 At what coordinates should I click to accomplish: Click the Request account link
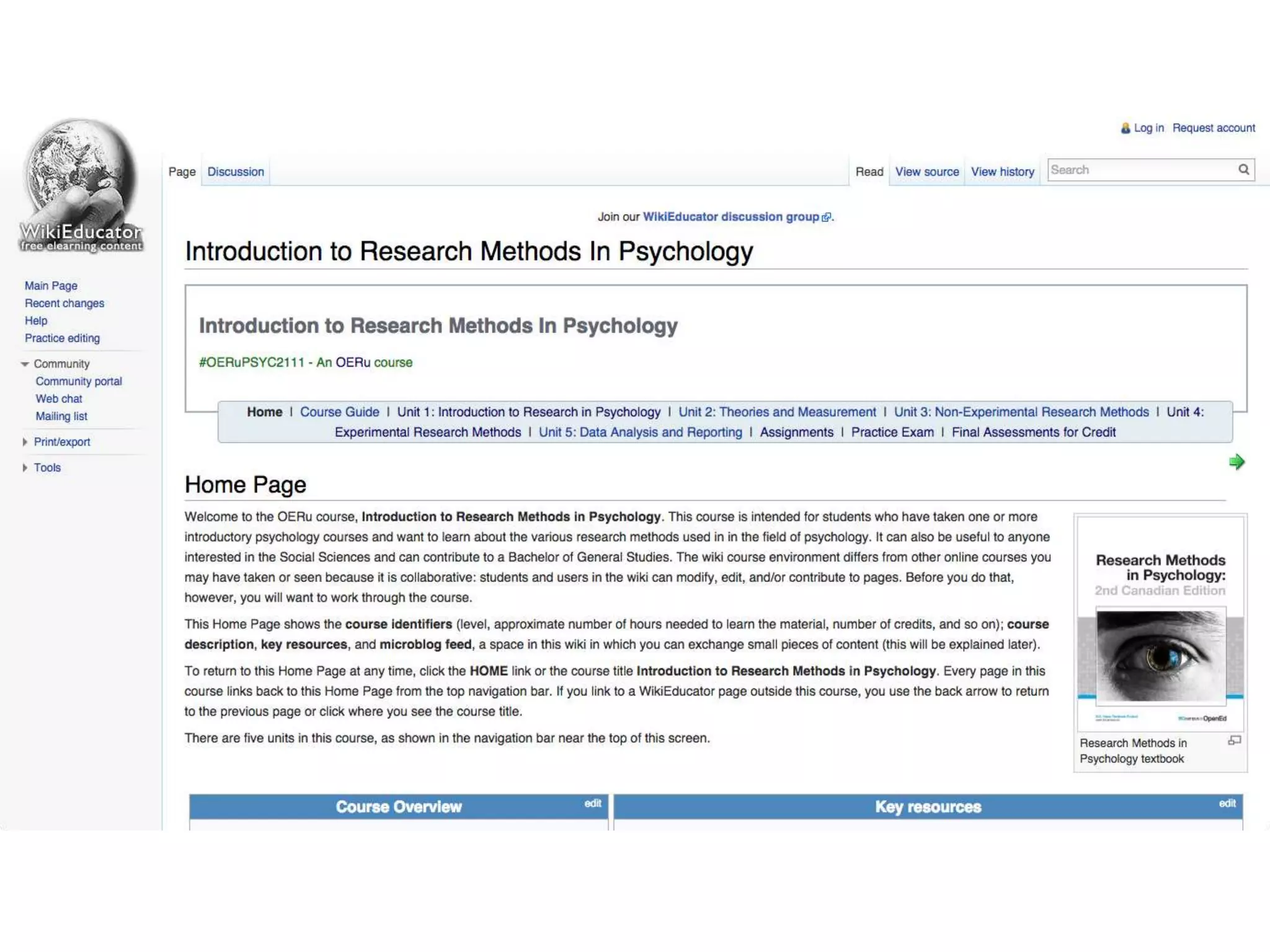point(1213,128)
